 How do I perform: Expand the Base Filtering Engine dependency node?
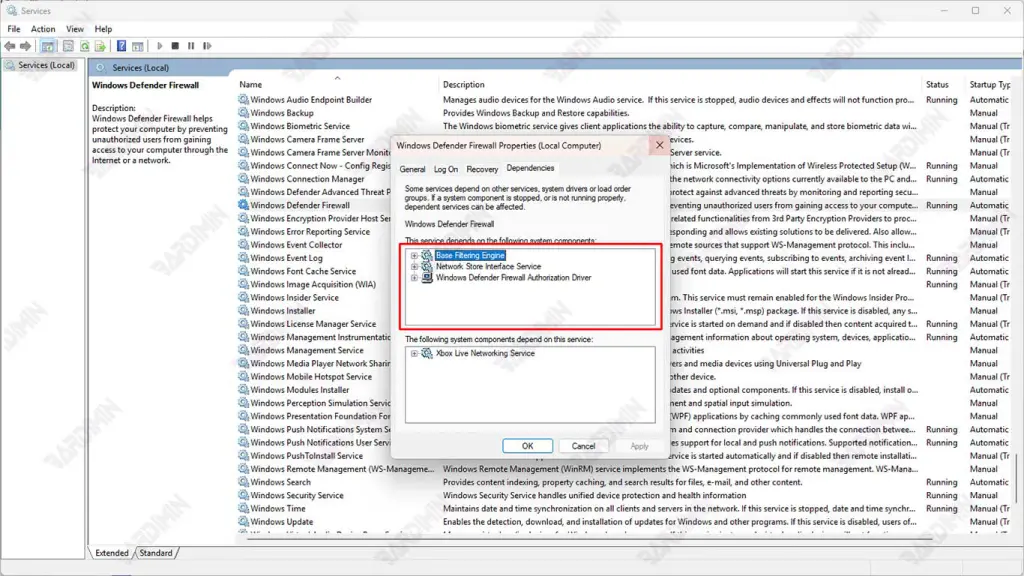414,255
